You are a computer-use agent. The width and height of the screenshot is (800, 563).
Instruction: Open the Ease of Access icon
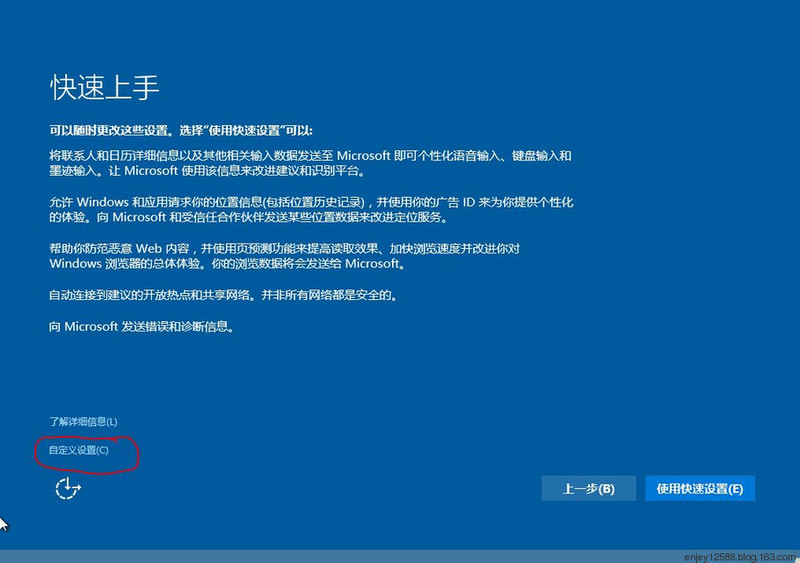click(68, 488)
